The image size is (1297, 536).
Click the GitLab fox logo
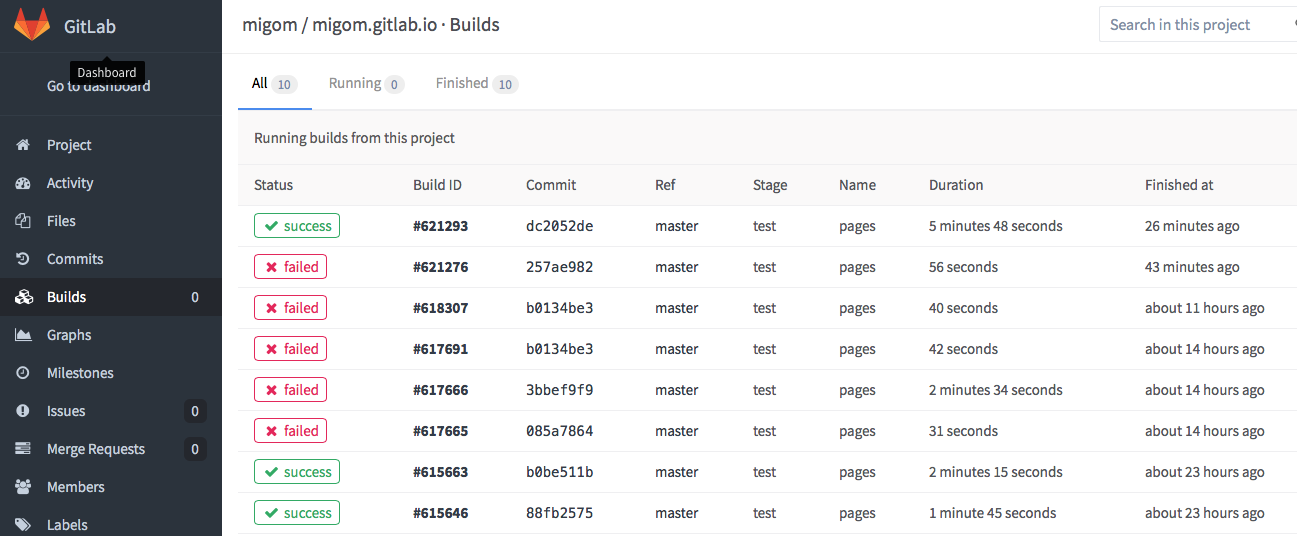32,25
